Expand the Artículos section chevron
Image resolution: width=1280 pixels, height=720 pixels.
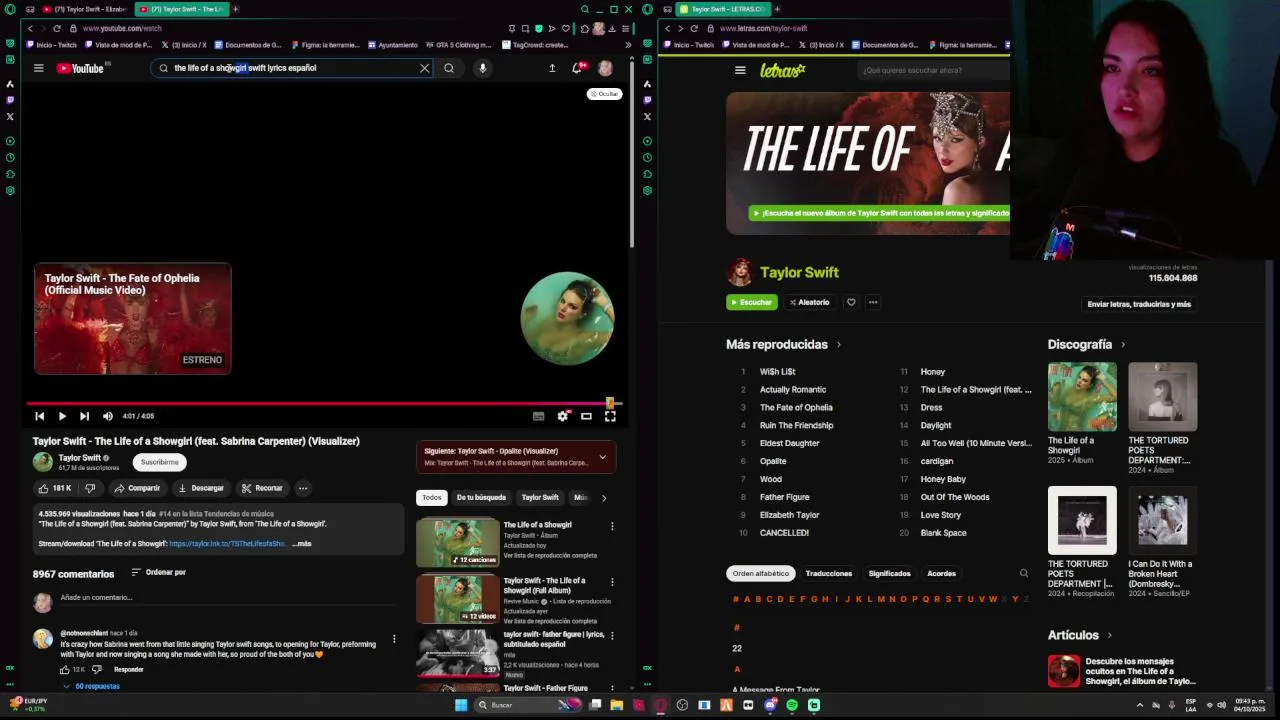1109,635
